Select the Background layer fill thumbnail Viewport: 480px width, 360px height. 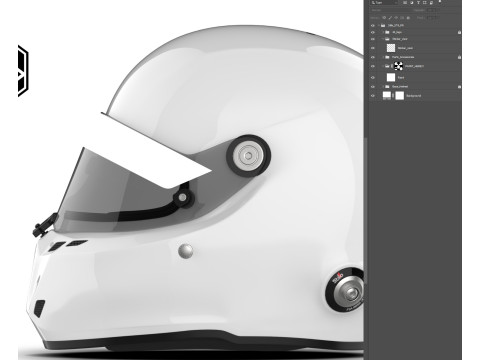tap(387, 95)
